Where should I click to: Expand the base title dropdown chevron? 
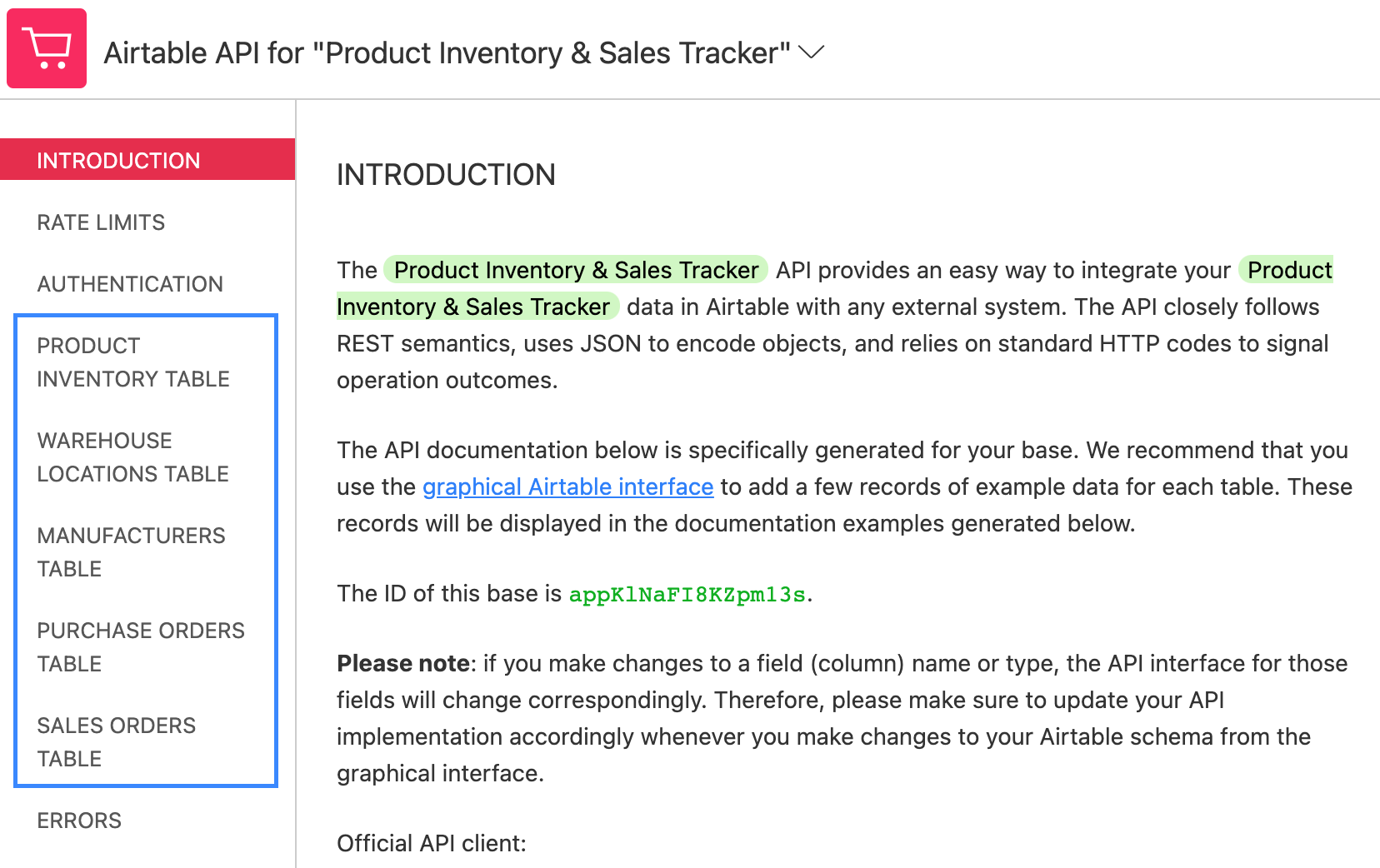pos(811,52)
